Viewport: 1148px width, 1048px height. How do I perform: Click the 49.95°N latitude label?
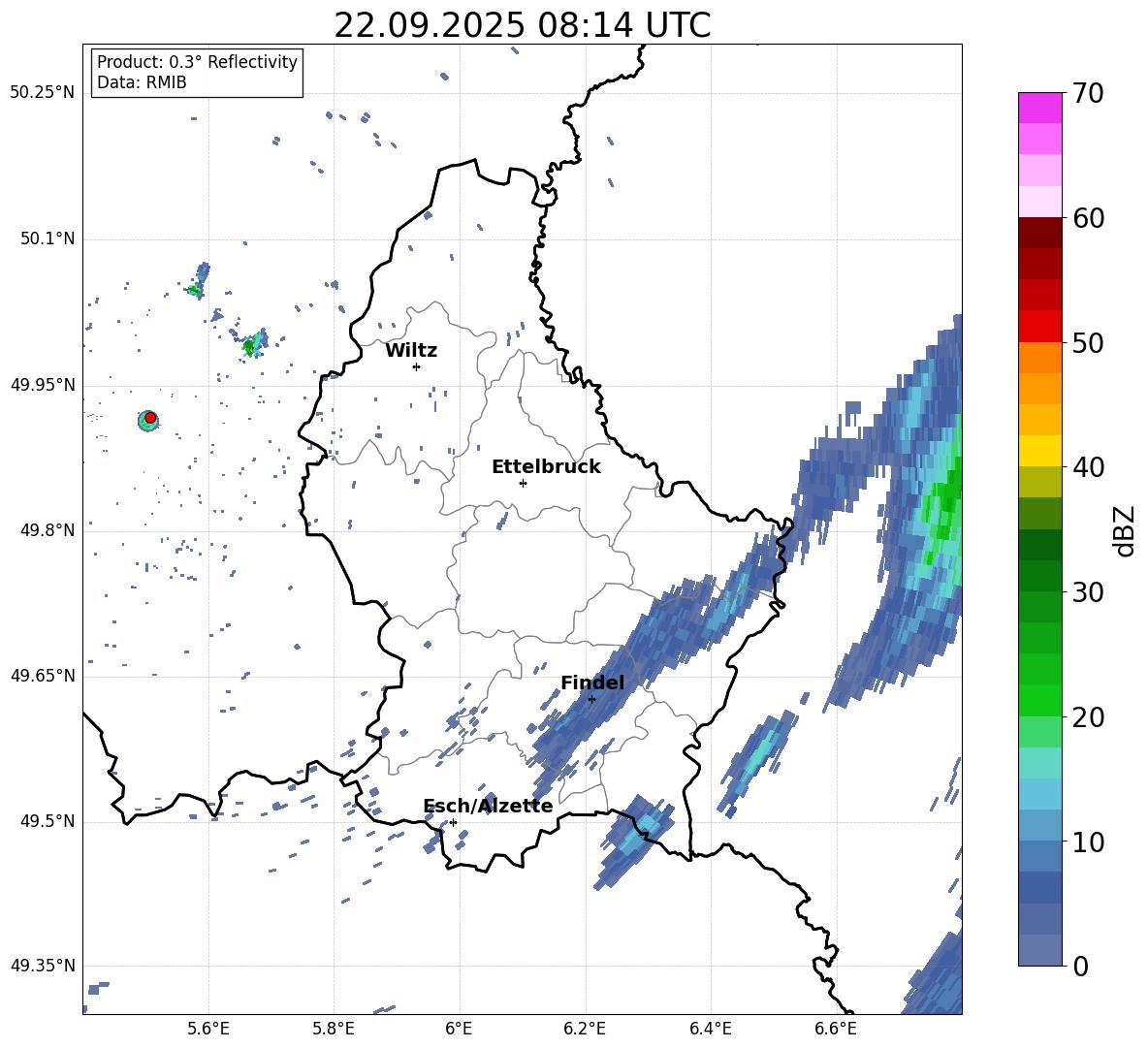(43, 384)
